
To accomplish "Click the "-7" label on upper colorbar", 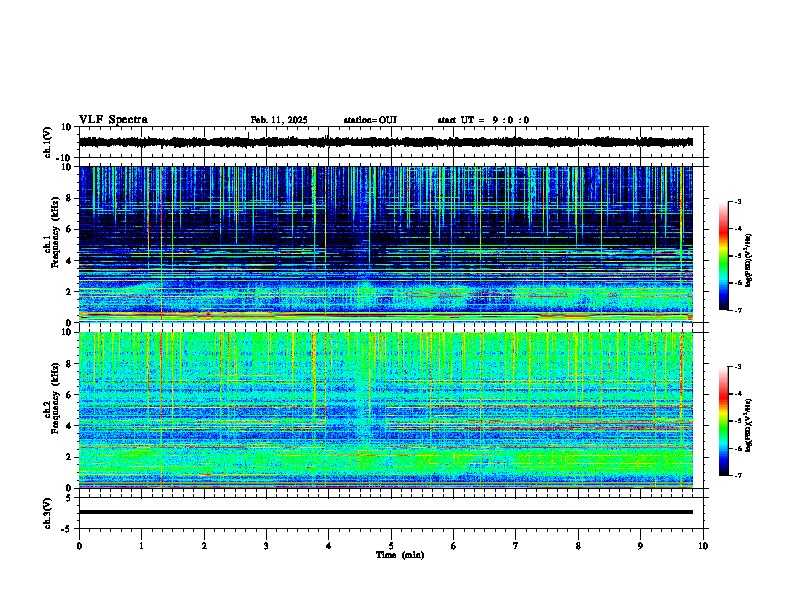I will pos(738,310).
